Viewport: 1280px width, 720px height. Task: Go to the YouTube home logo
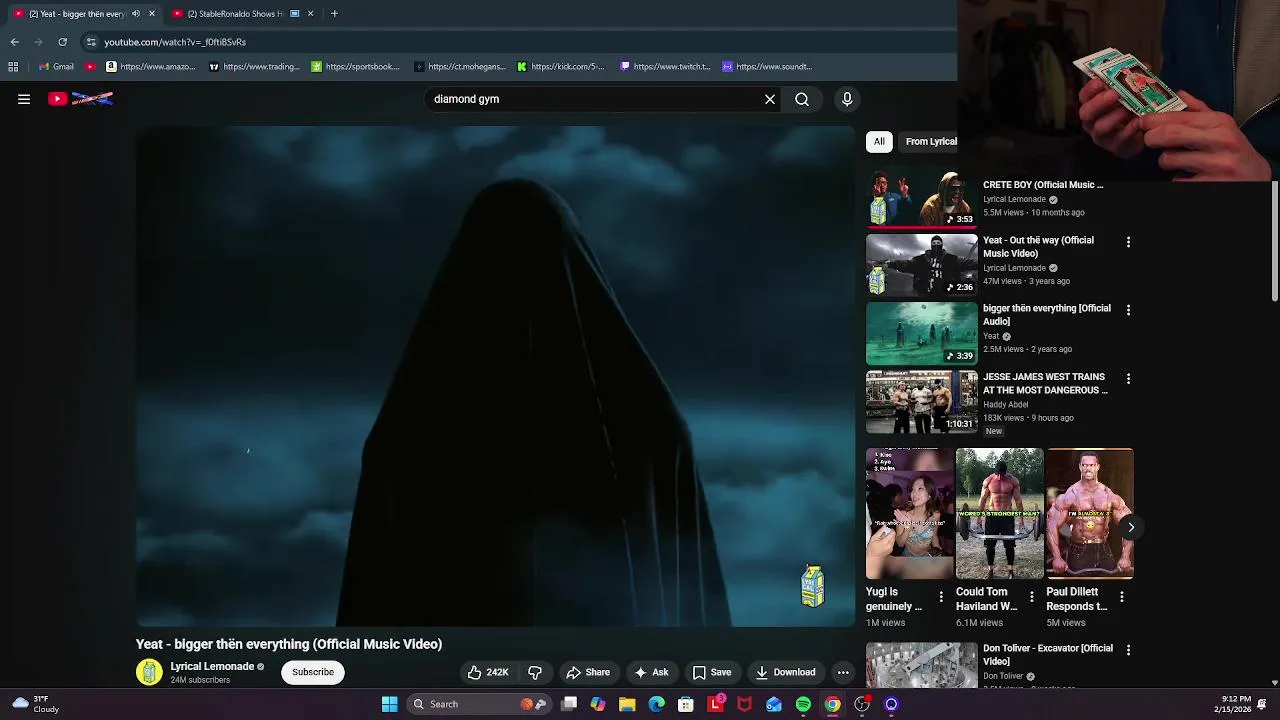coord(81,99)
